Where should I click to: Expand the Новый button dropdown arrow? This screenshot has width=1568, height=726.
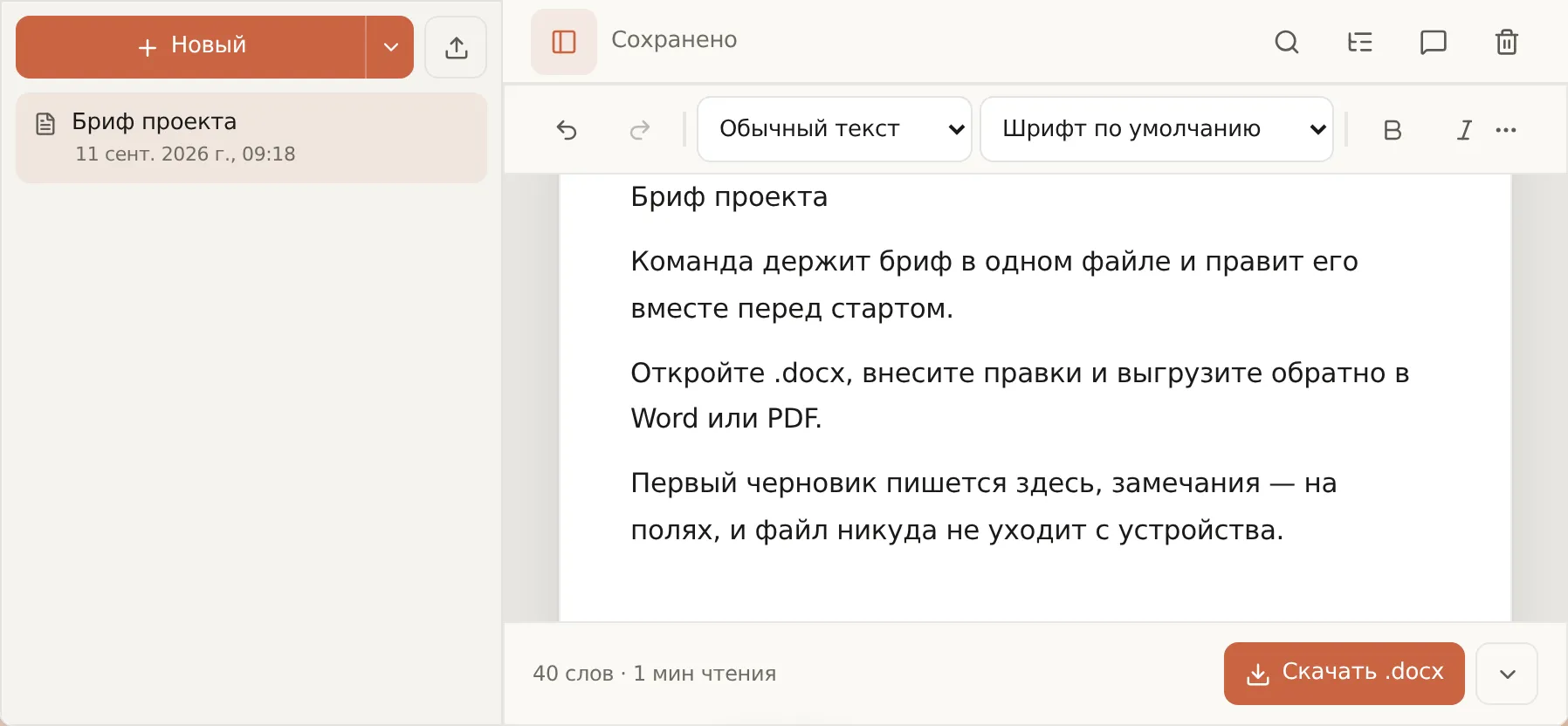click(x=390, y=47)
